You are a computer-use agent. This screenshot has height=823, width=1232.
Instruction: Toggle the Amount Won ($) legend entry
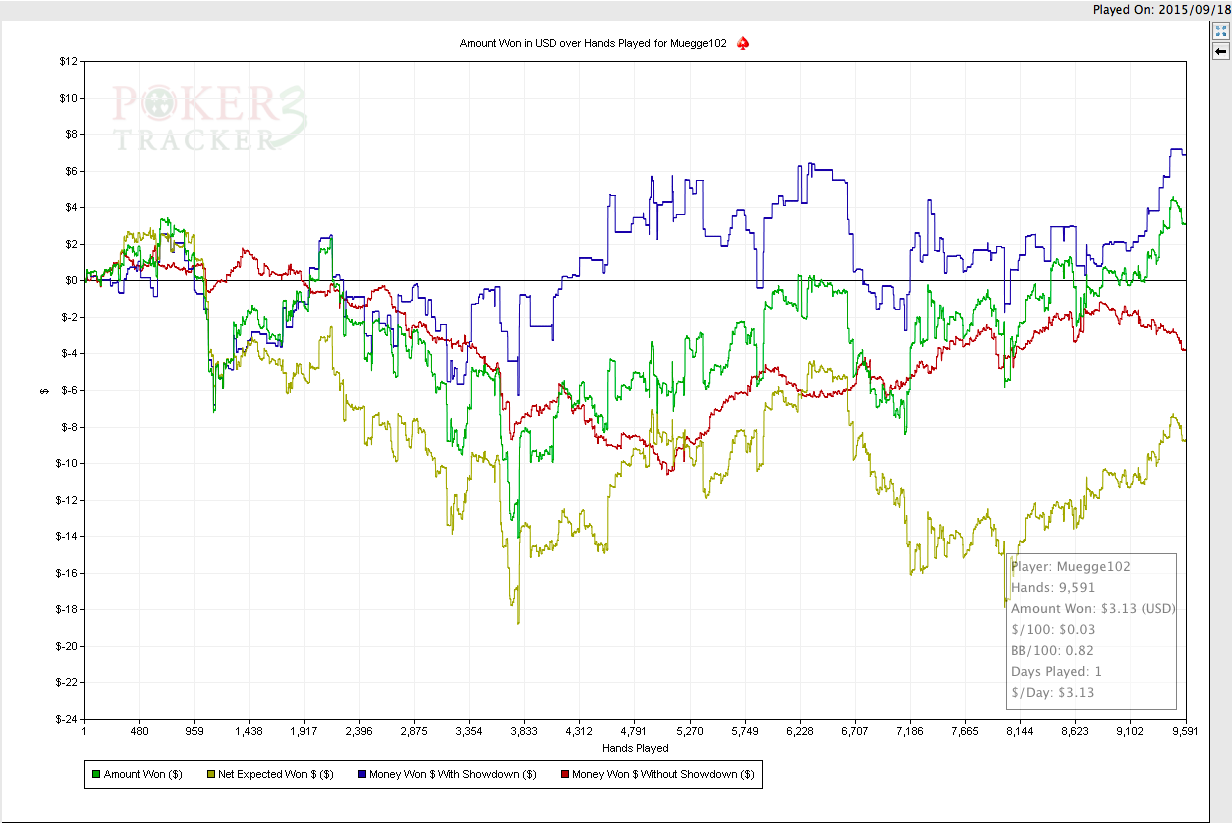click(x=137, y=774)
